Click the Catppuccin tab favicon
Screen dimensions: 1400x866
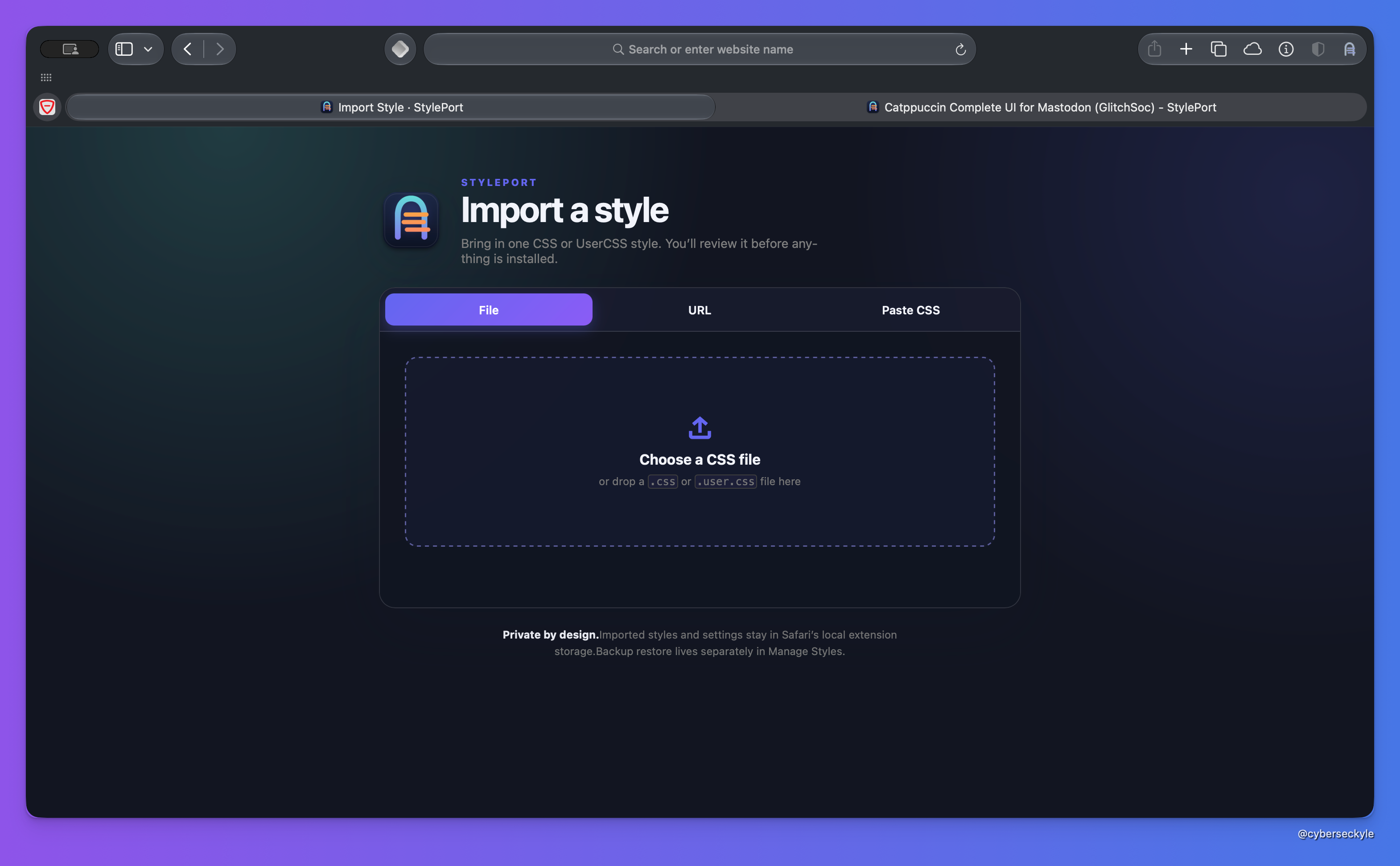point(873,107)
